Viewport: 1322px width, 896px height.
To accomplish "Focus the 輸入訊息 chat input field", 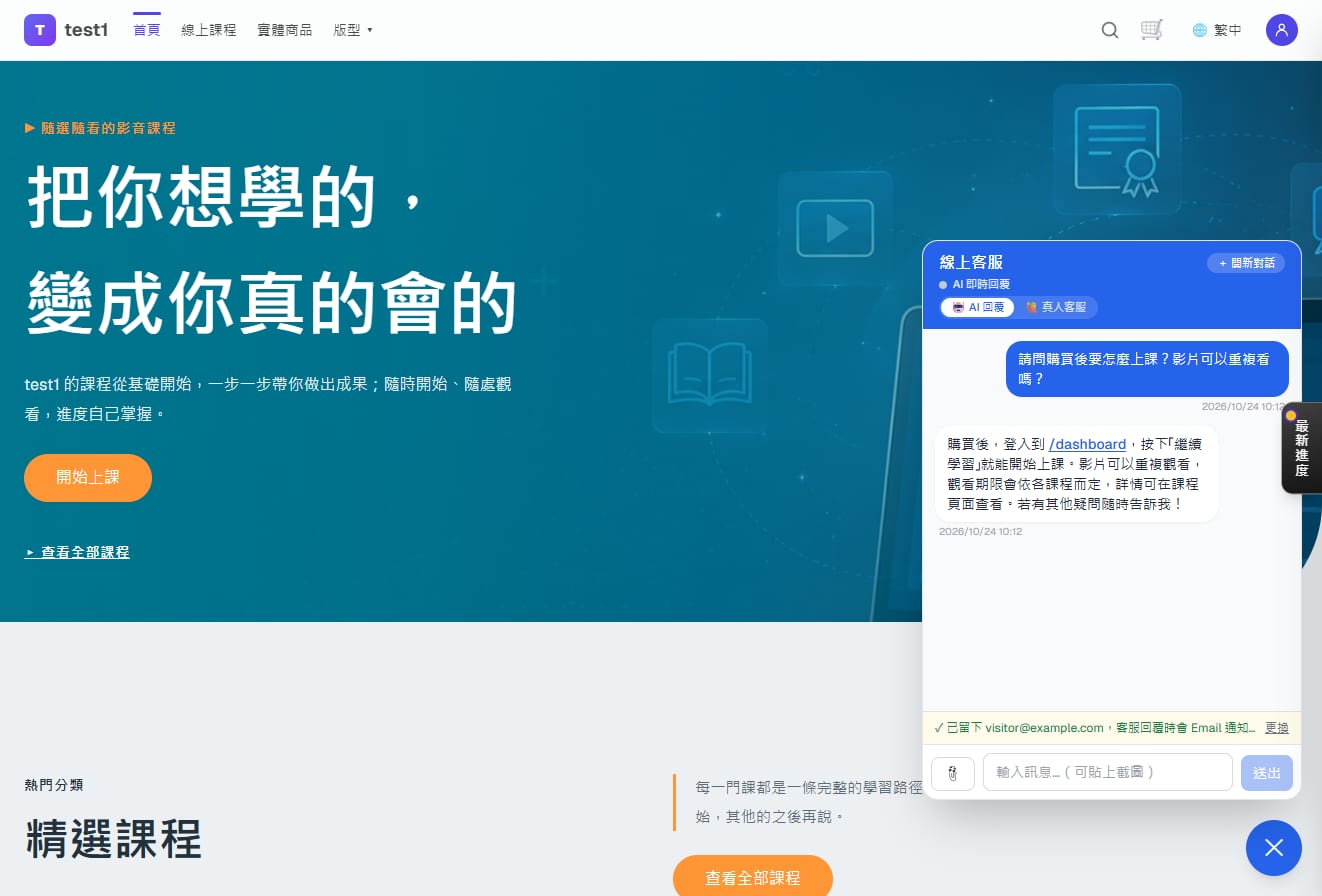I will [x=1108, y=772].
